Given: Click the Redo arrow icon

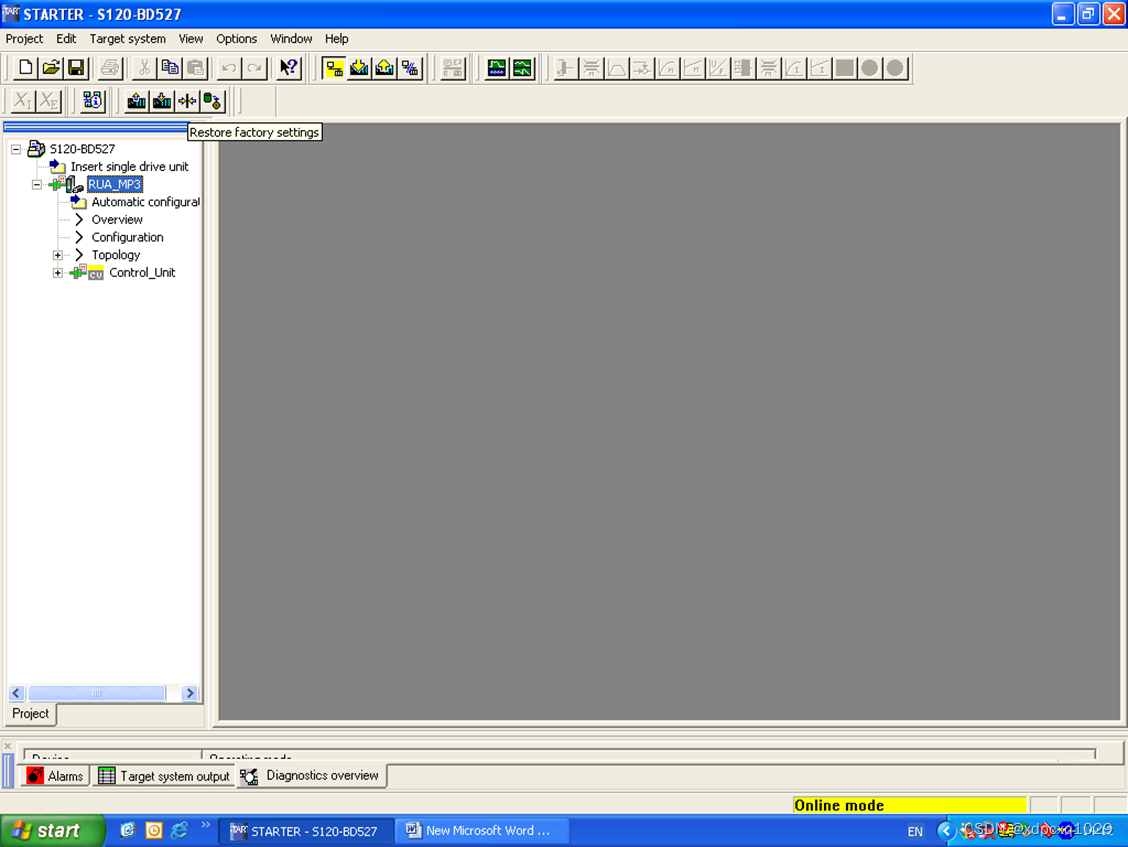Looking at the screenshot, I should [x=254, y=68].
